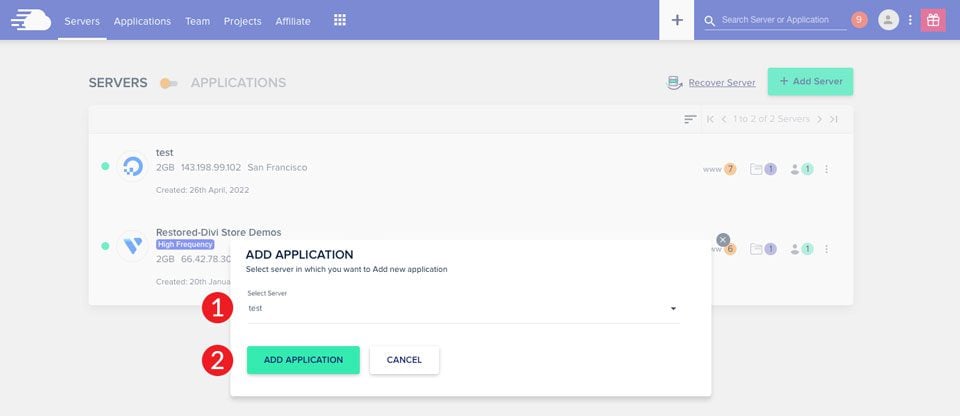Open three-dot menu for test server

point(826,169)
